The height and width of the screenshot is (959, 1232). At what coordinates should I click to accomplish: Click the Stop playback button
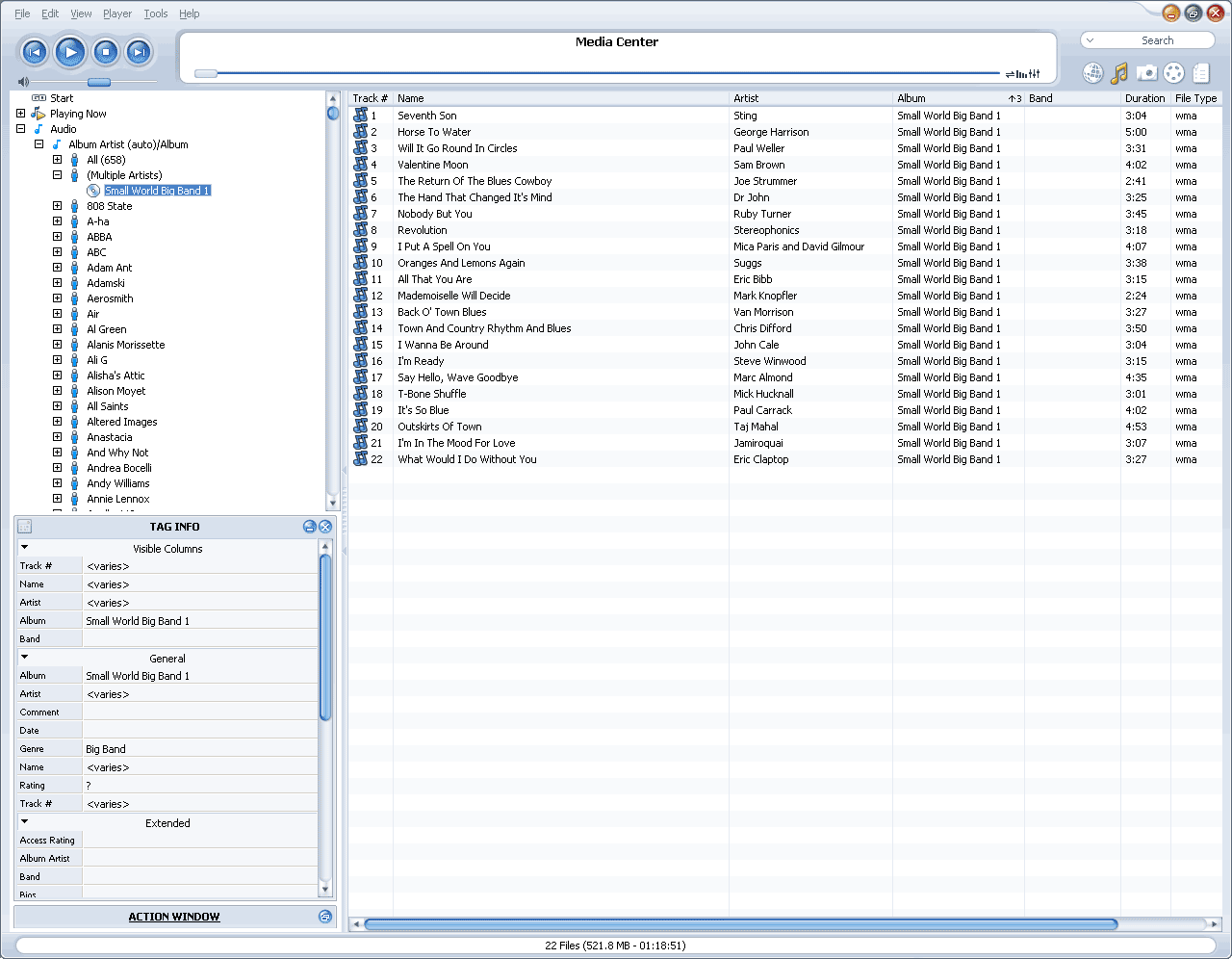[105, 52]
